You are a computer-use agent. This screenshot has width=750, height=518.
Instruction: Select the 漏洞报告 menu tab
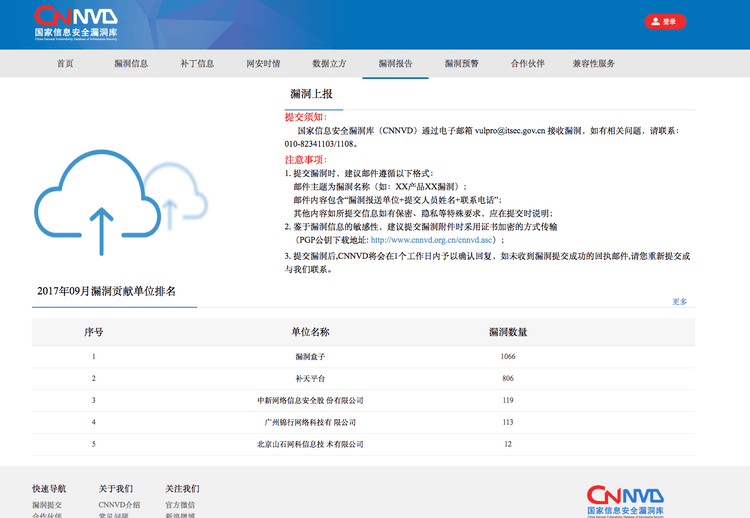(x=395, y=63)
